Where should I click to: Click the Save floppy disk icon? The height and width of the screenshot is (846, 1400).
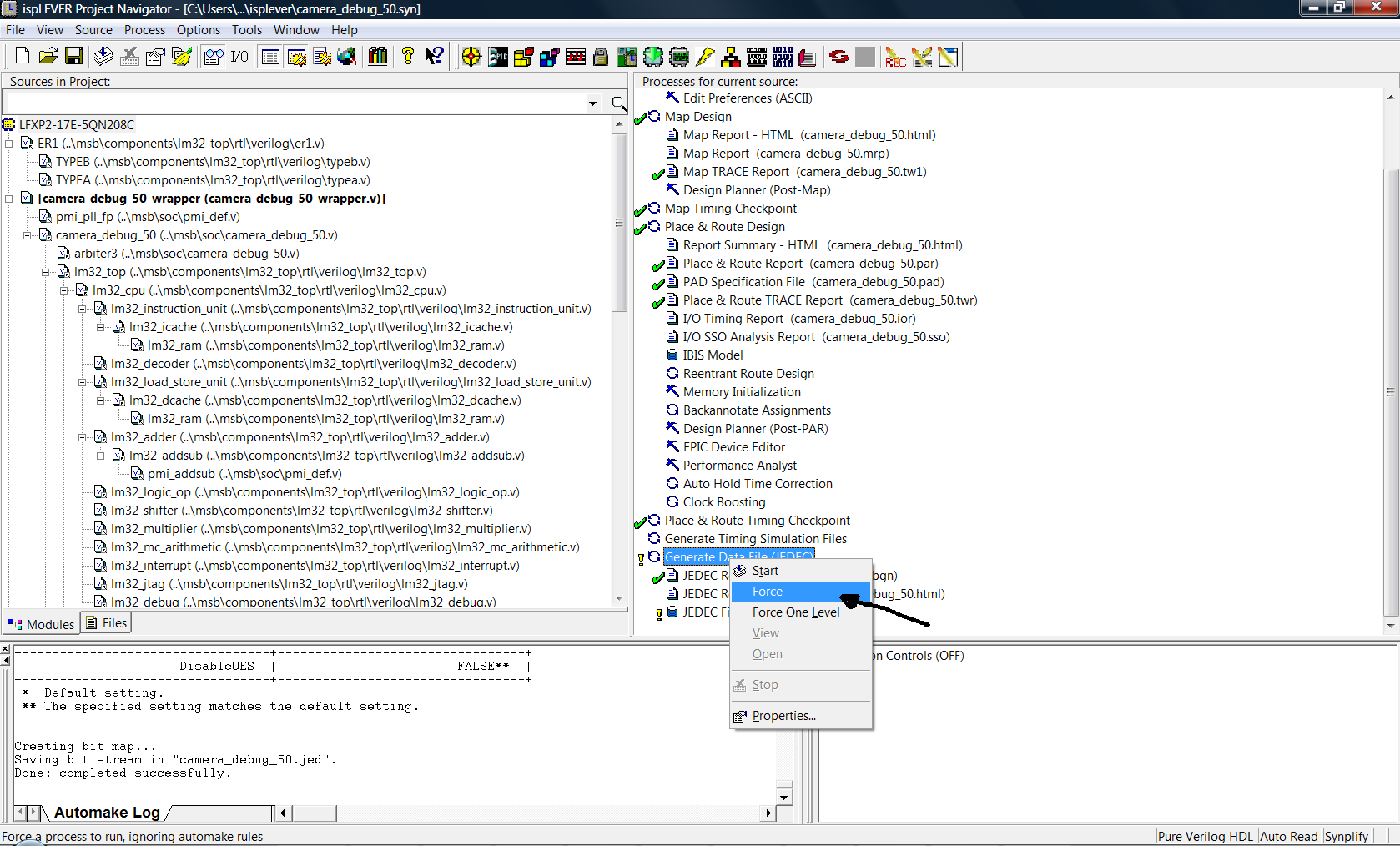(x=74, y=56)
